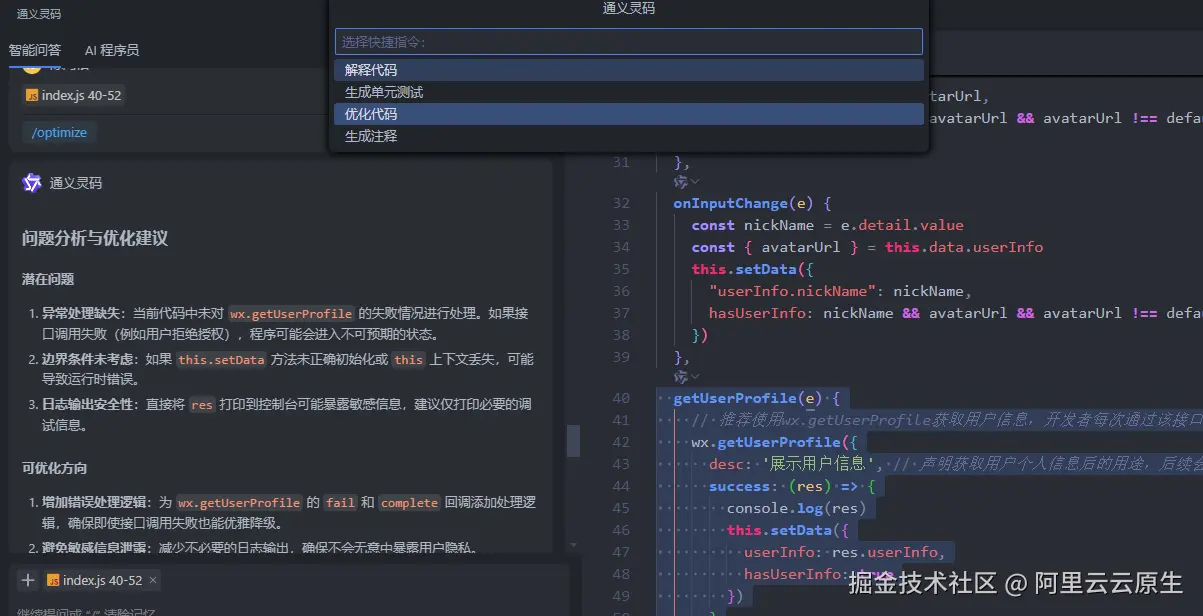Click the 潜在问题 subheading
1203x616 pixels.
pos(48,279)
